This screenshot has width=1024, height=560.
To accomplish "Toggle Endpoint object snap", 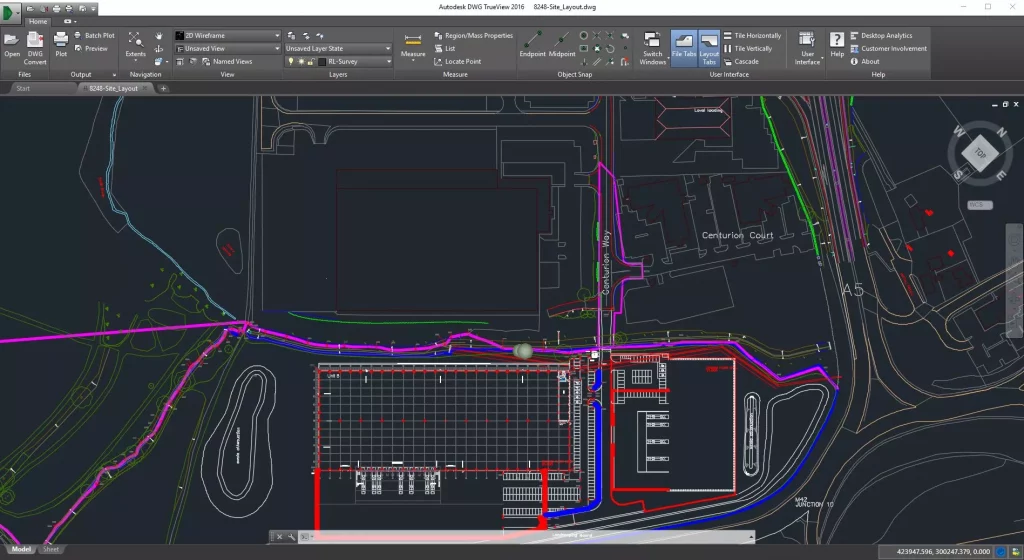I will click(x=532, y=44).
